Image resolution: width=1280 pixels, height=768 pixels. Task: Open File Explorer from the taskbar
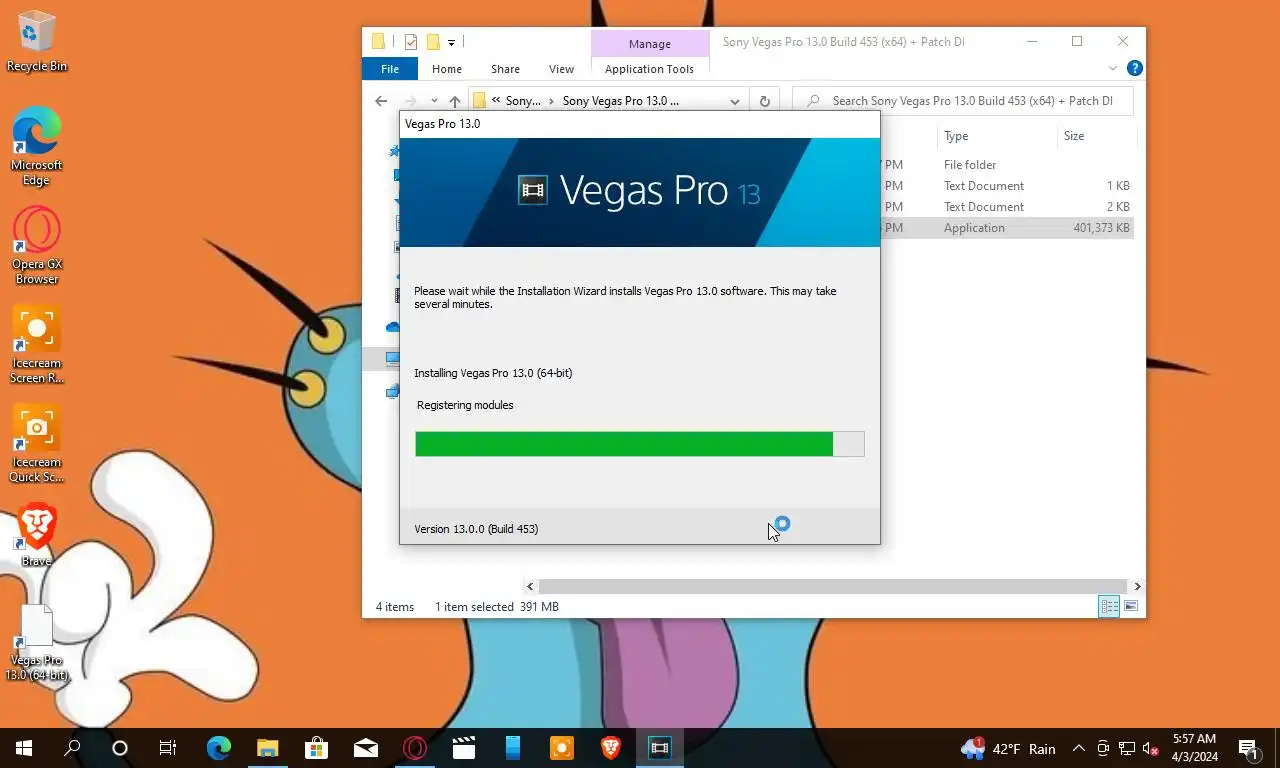(267, 748)
